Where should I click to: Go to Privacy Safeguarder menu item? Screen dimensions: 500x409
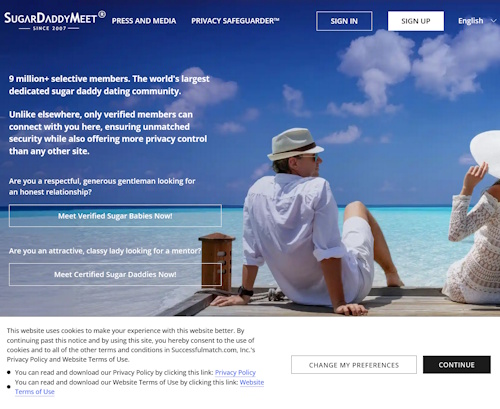(x=235, y=21)
